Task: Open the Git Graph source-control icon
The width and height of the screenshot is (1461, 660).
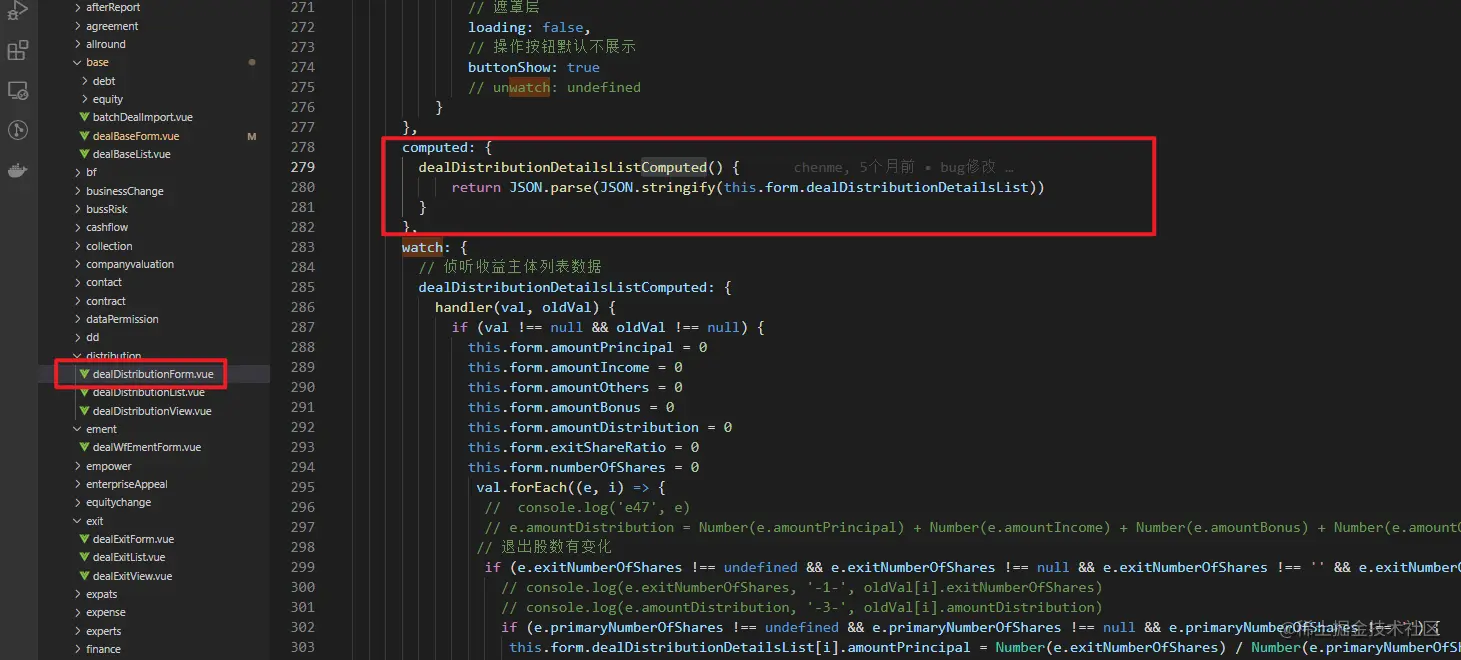Action: [x=18, y=130]
